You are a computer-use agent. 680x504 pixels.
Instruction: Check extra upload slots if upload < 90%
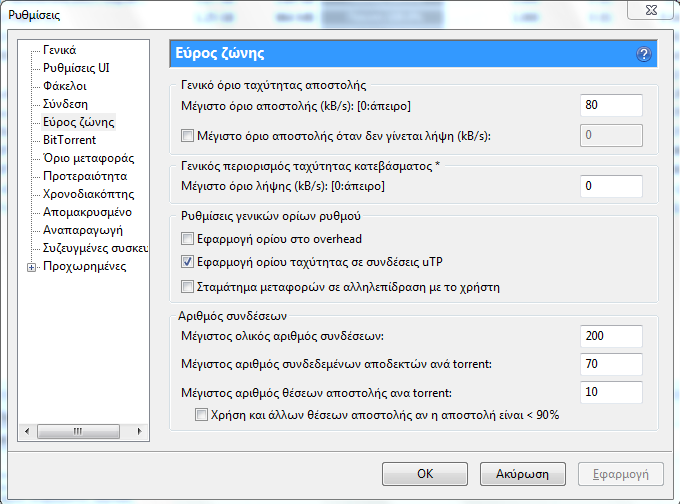pos(201,415)
